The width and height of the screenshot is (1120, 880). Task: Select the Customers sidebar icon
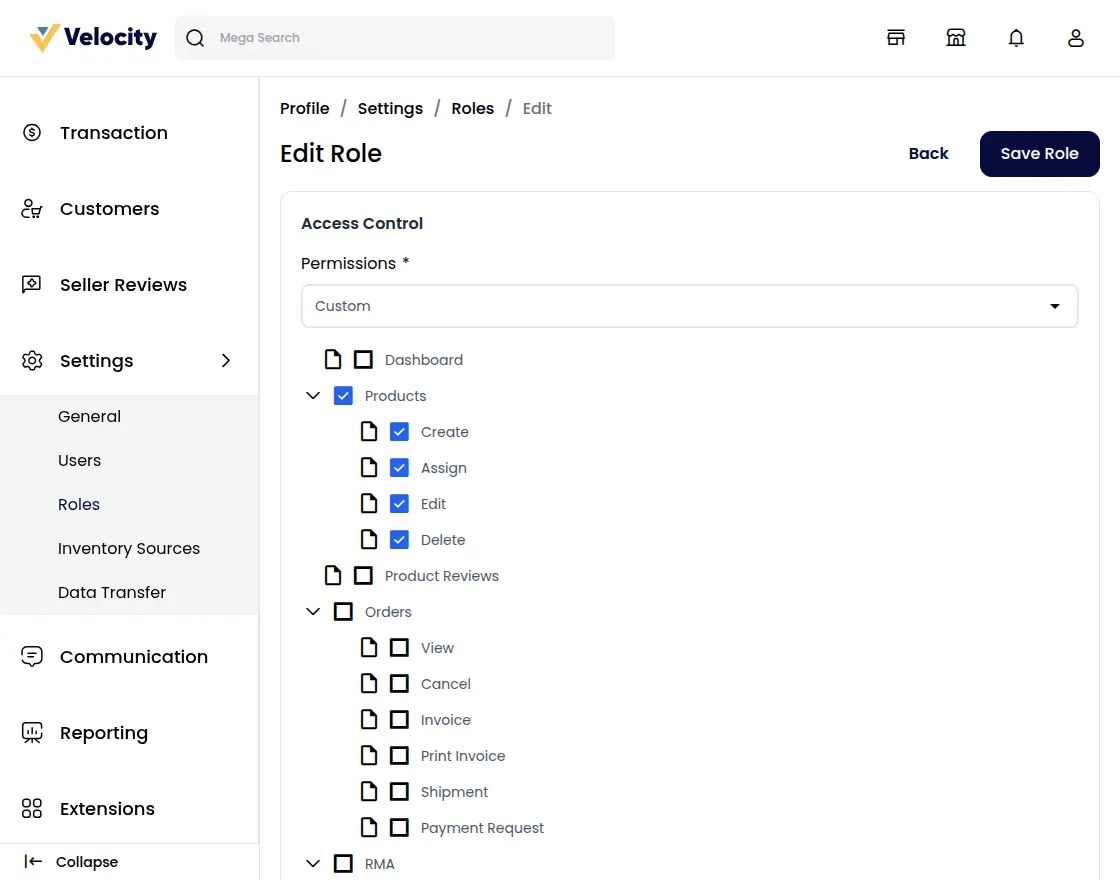pos(31,208)
